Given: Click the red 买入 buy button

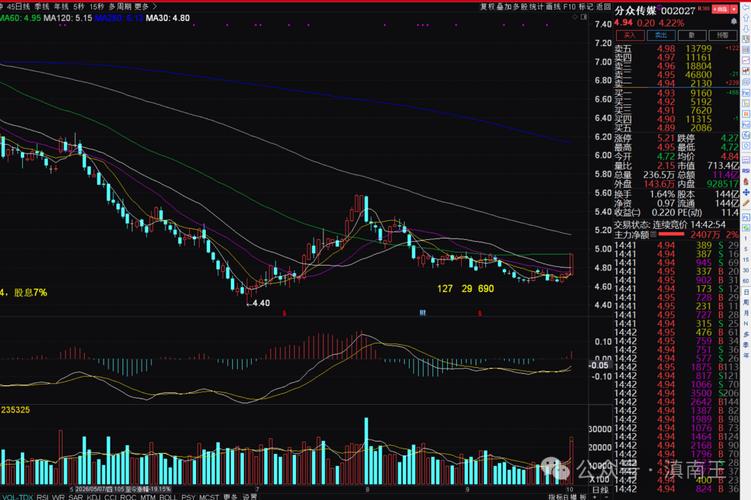Looking at the screenshot, I should (630, 35).
